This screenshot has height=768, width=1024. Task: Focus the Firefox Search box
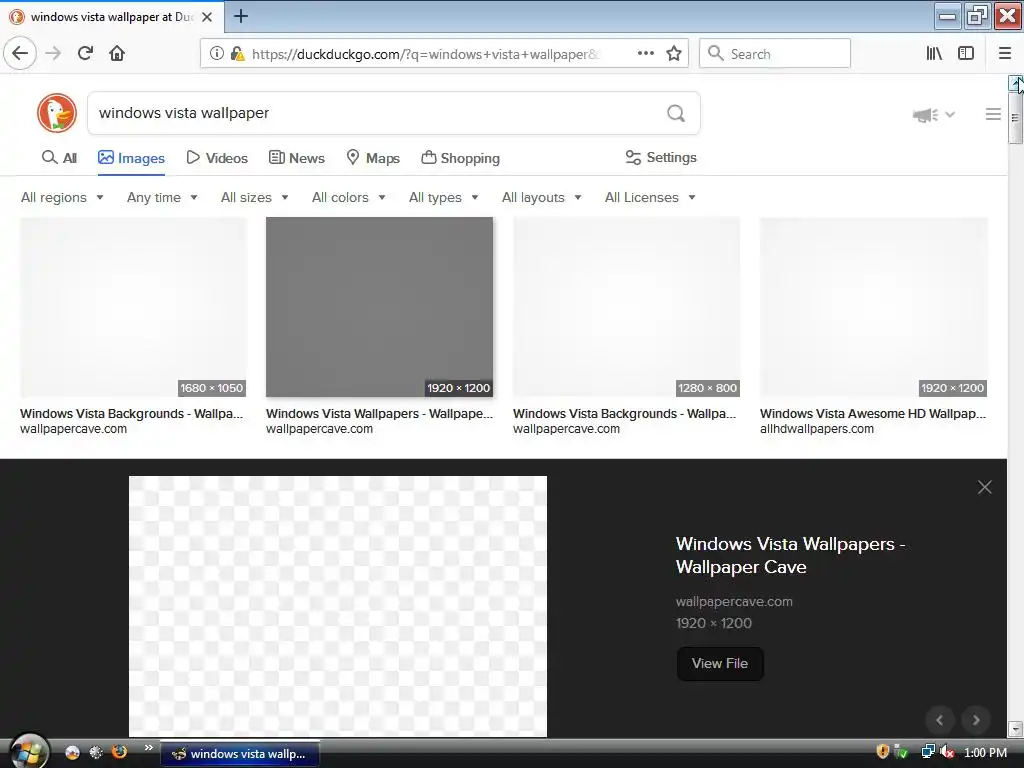[775, 54]
